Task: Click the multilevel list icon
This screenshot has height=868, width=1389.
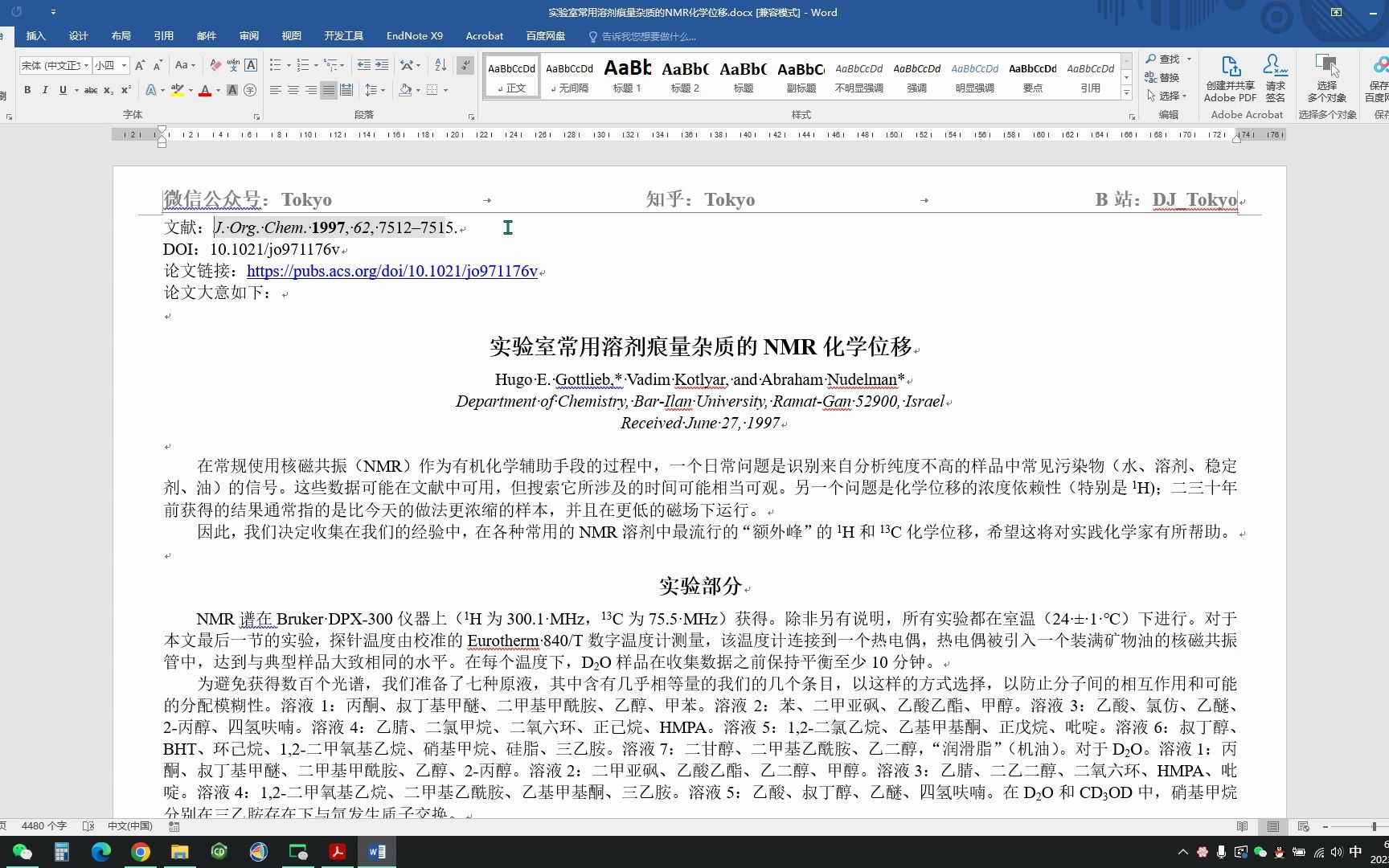Action: (330, 65)
